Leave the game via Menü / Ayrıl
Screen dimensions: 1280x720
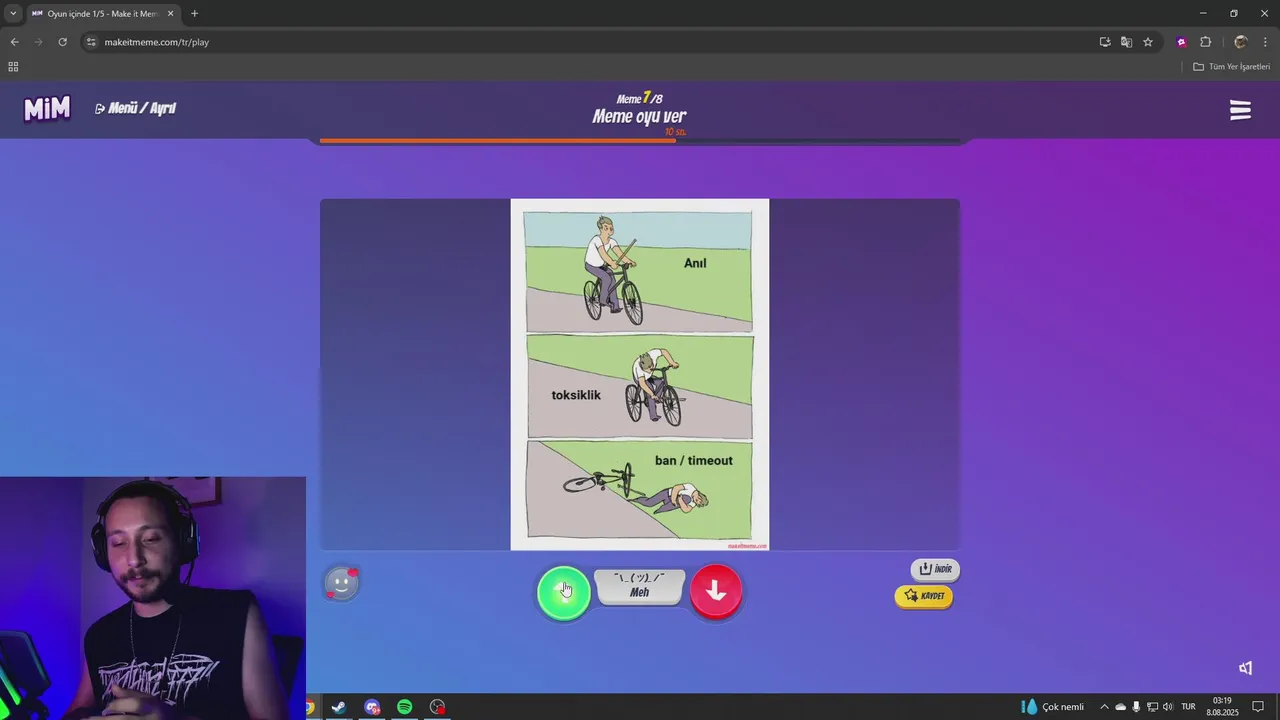[136, 108]
